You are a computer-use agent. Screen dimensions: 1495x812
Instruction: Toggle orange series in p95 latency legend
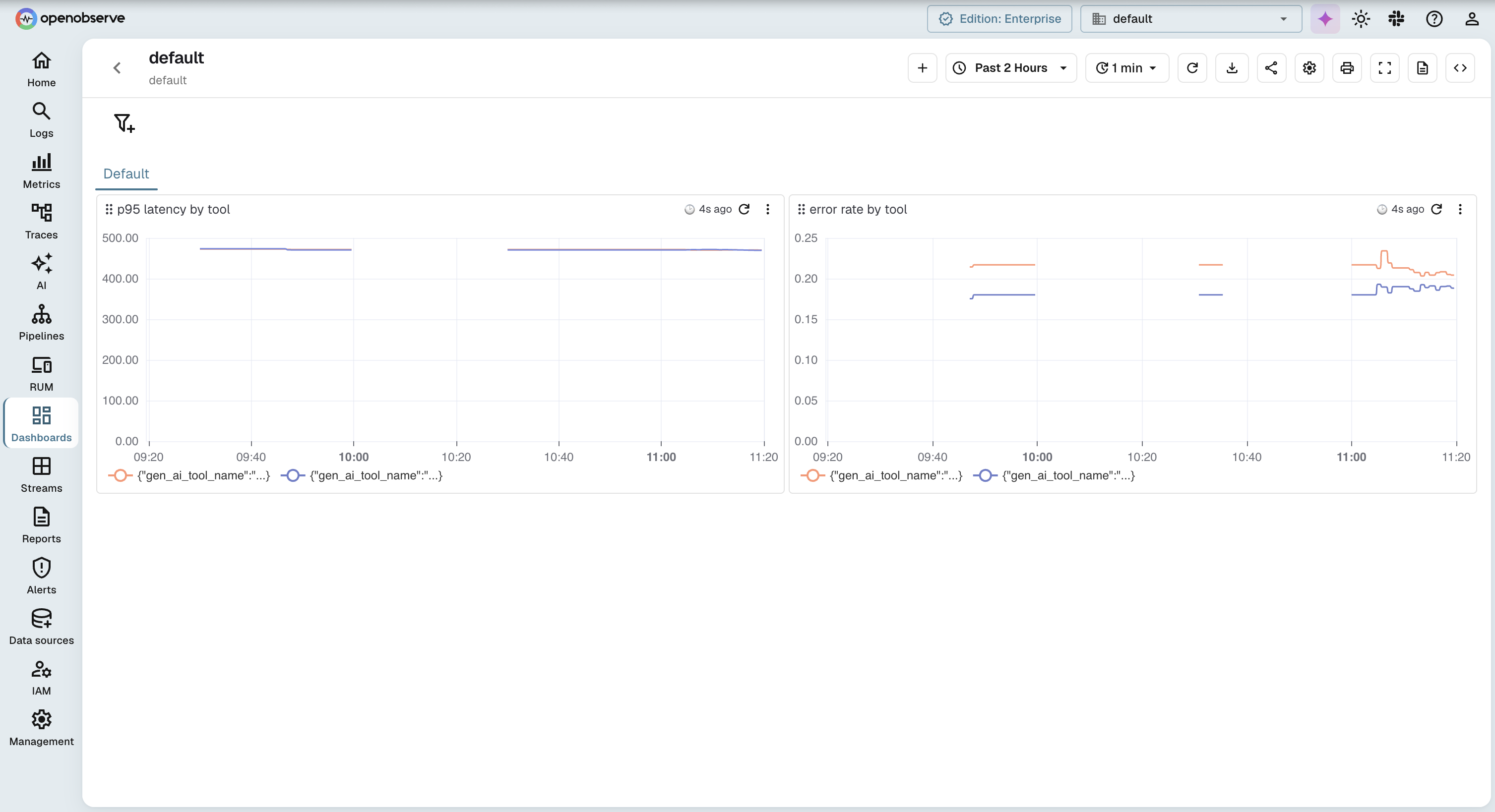coord(189,475)
